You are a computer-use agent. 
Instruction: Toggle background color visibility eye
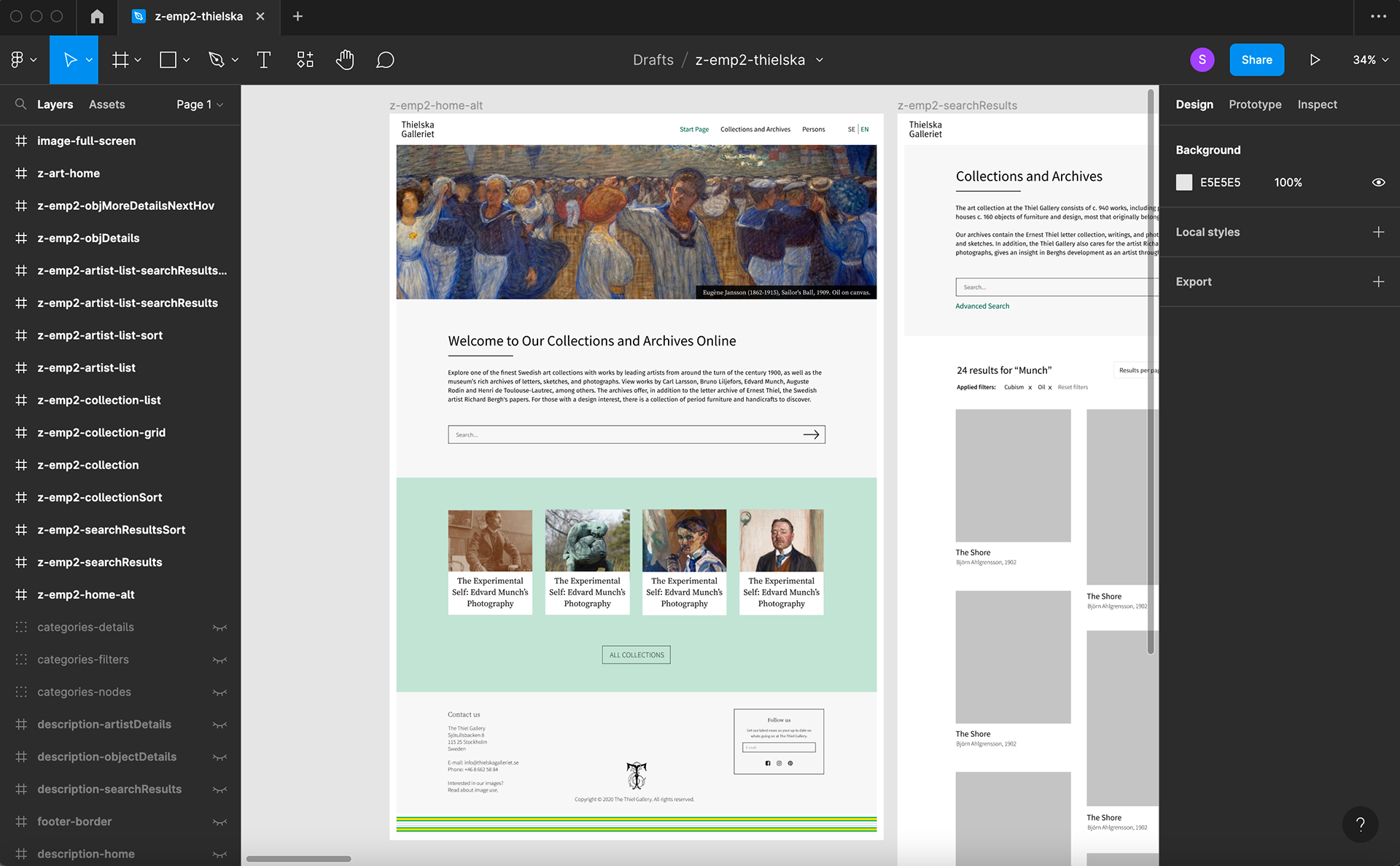click(1378, 182)
